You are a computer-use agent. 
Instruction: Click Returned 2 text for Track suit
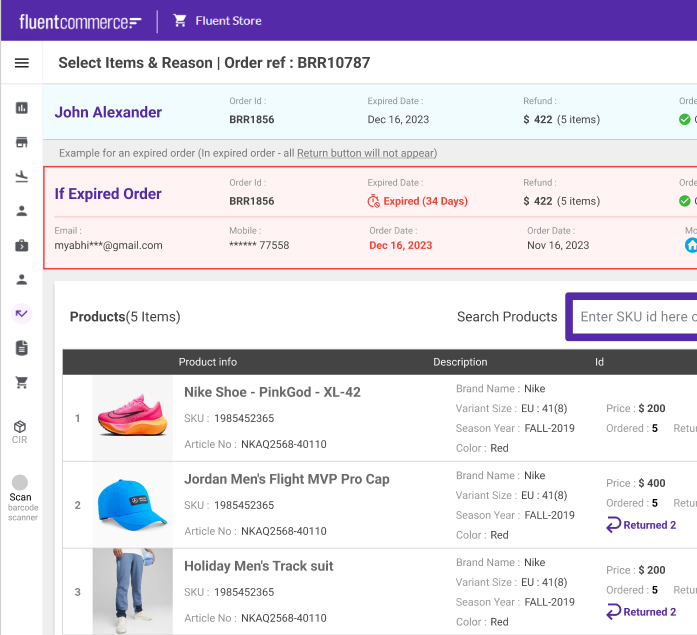point(649,612)
